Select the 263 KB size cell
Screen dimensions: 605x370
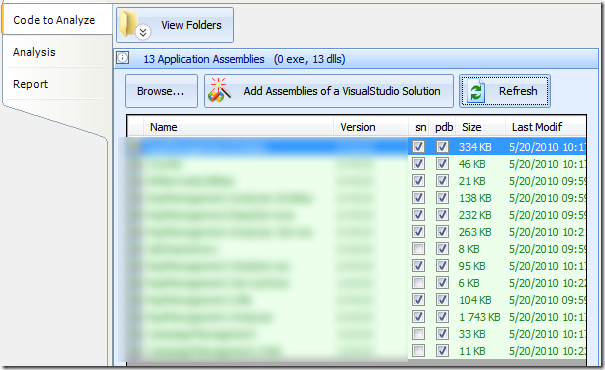click(x=475, y=232)
